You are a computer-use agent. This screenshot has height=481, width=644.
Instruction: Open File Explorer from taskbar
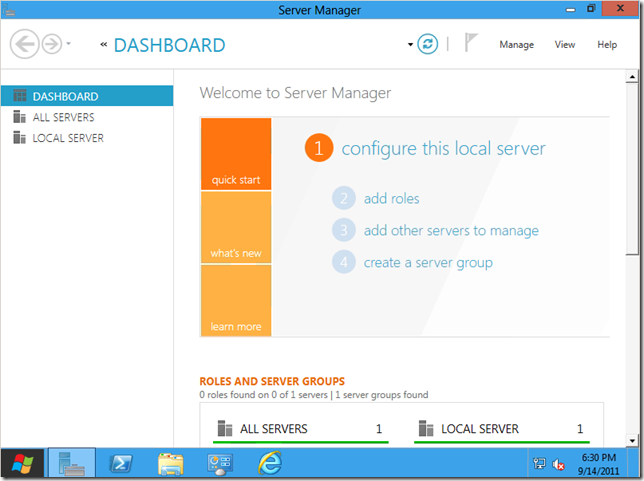click(170, 464)
